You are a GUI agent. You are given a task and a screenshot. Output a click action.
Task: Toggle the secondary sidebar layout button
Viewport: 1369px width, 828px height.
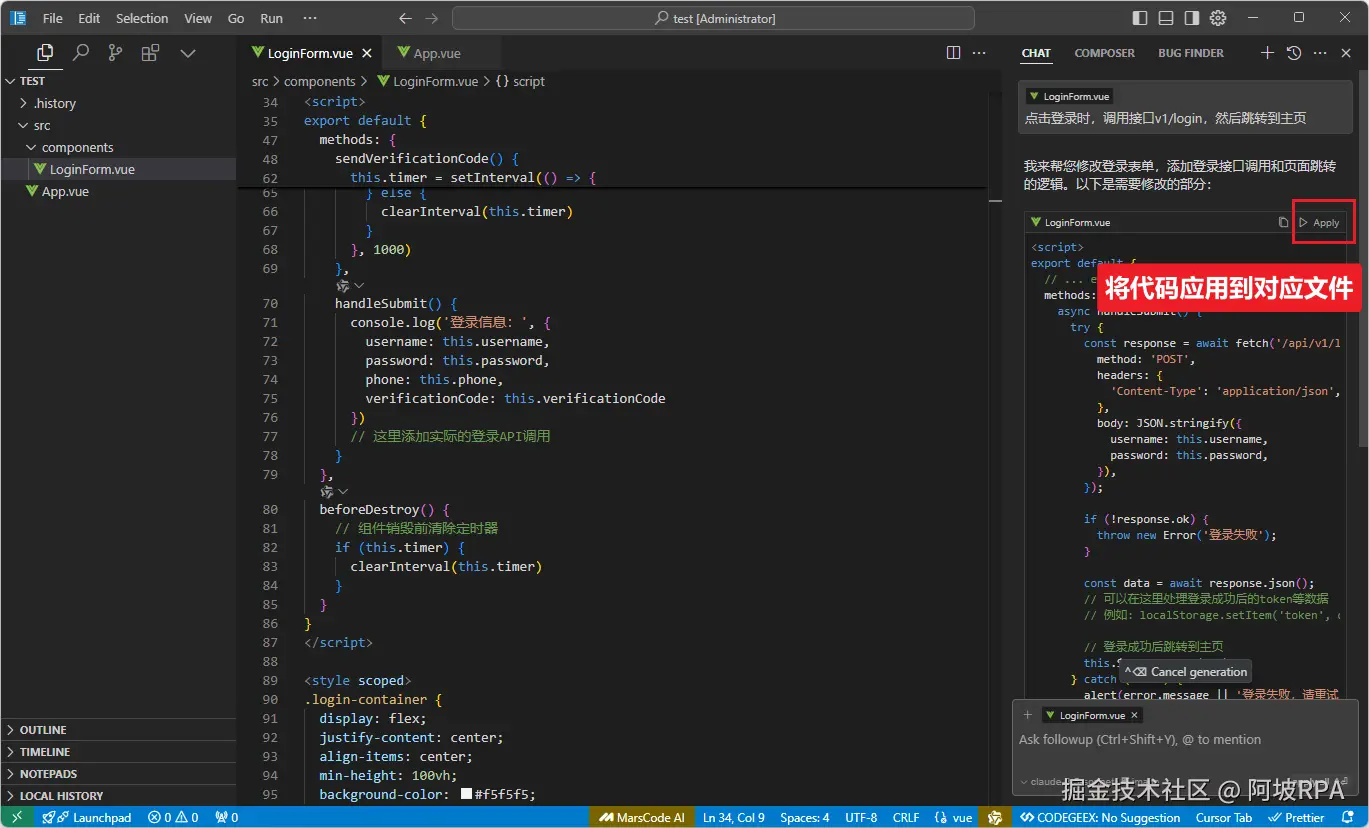(x=1191, y=18)
